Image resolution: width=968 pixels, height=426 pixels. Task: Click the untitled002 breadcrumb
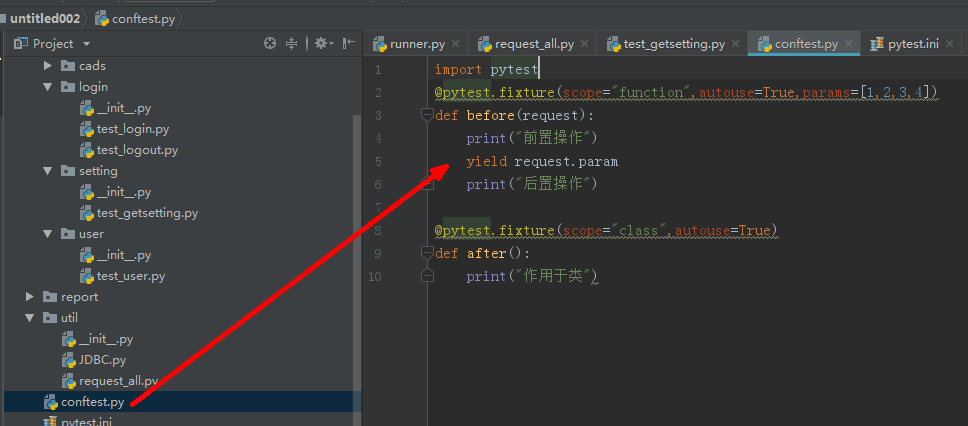coord(45,19)
